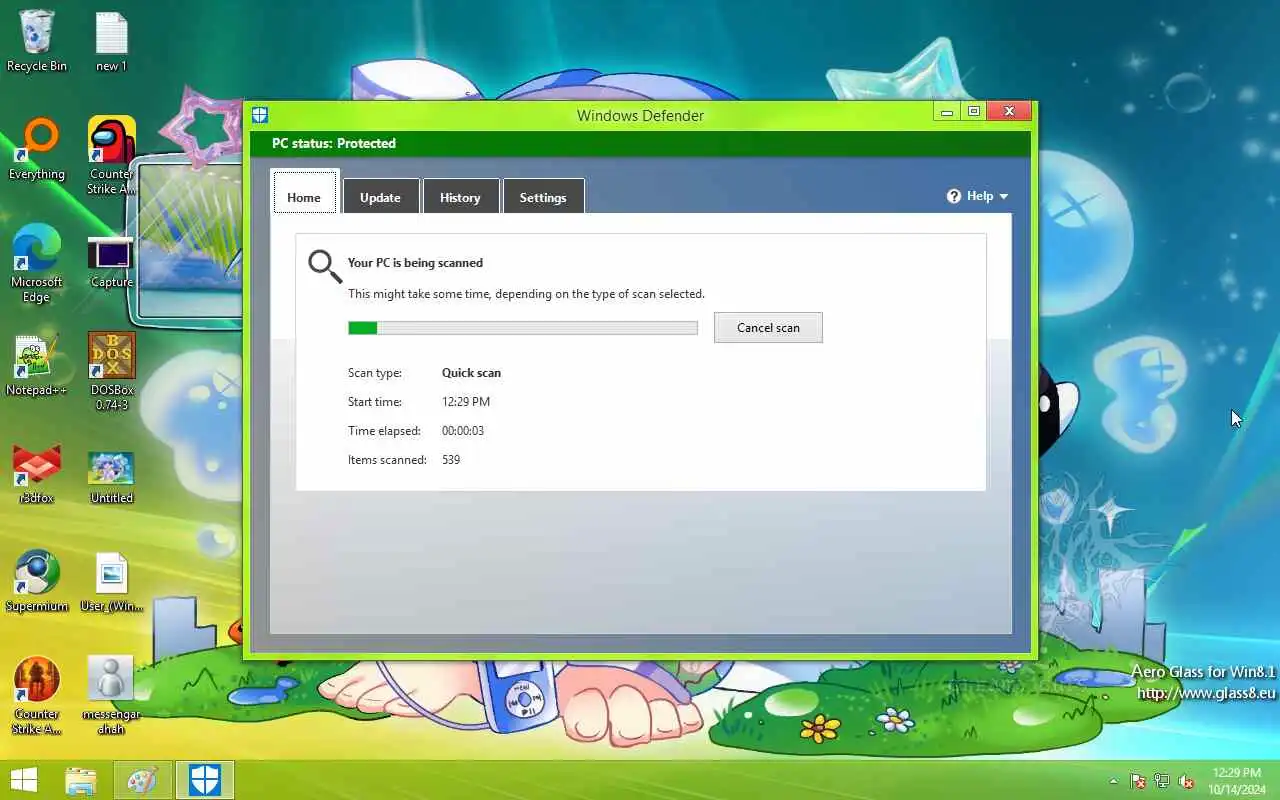
Task: Click the 'Quick scan' scan type text
Action: point(471,373)
